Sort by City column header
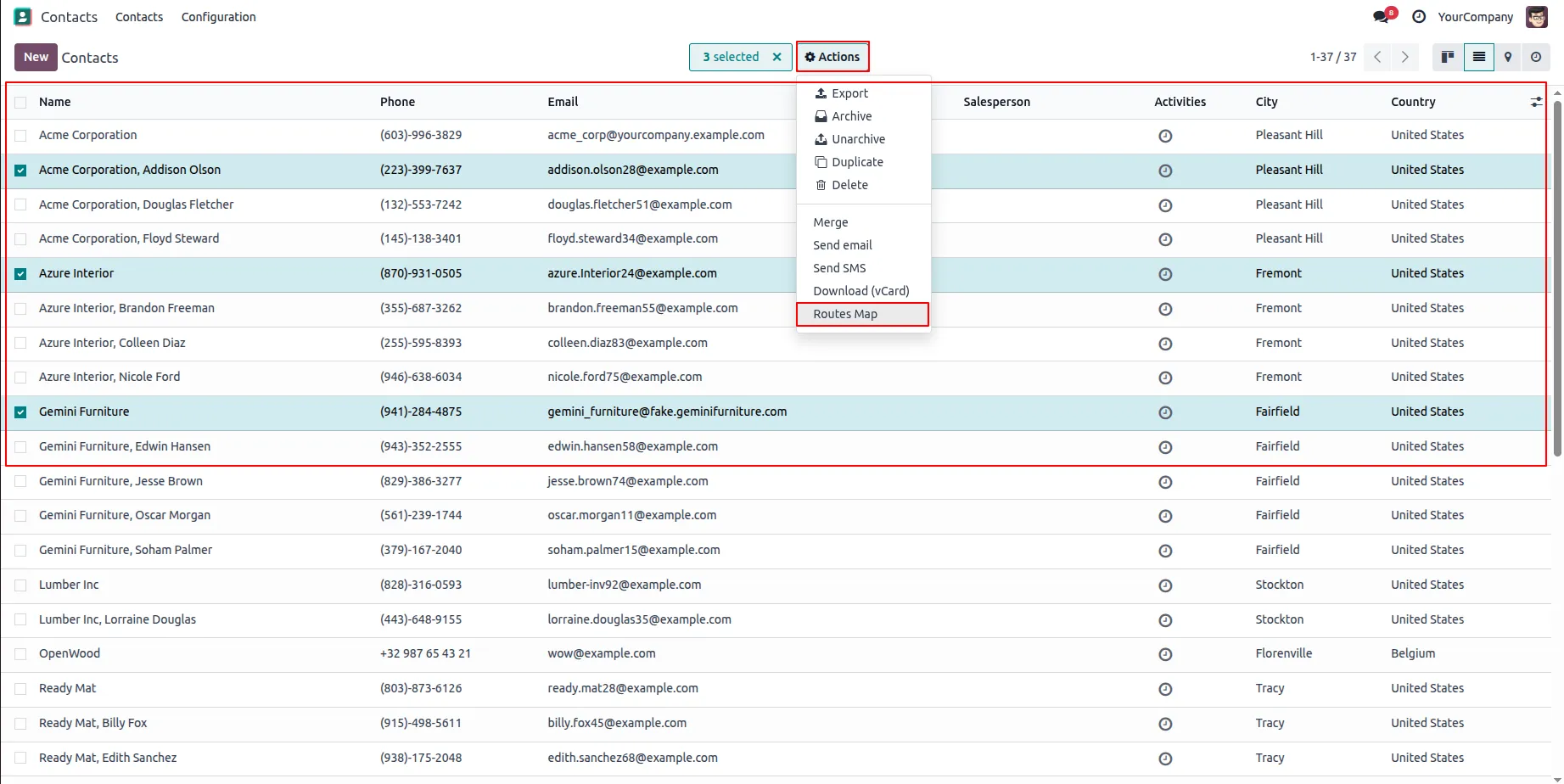1564x784 pixels. point(1266,102)
